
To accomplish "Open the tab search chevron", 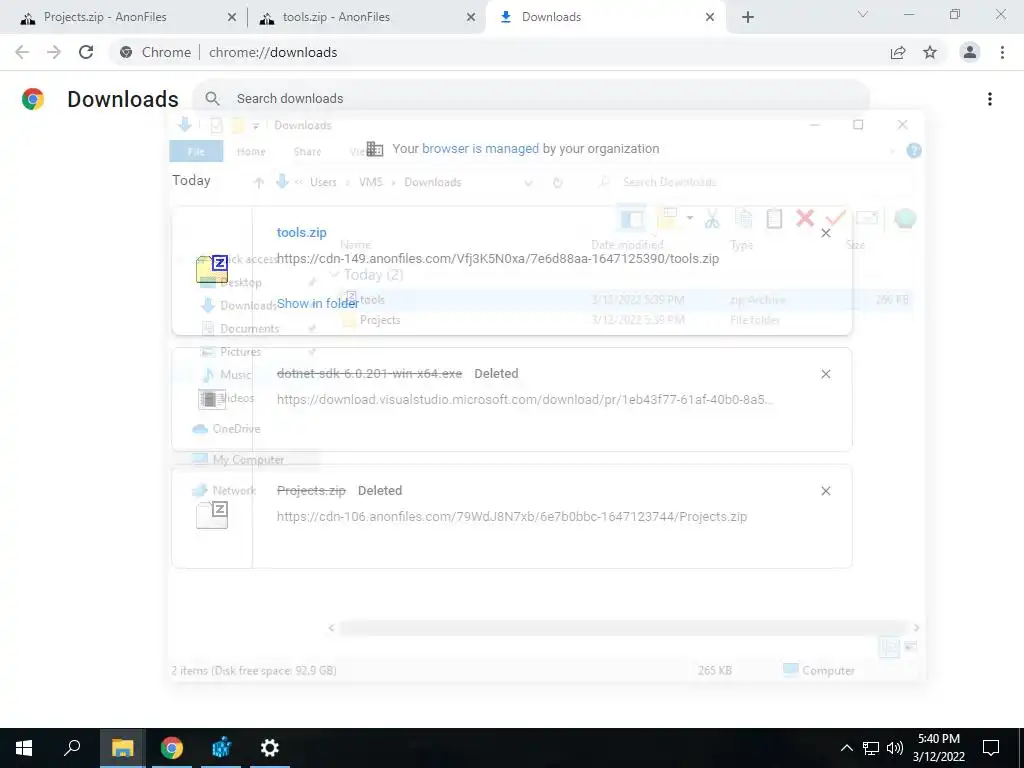I will click(x=863, y=14).
